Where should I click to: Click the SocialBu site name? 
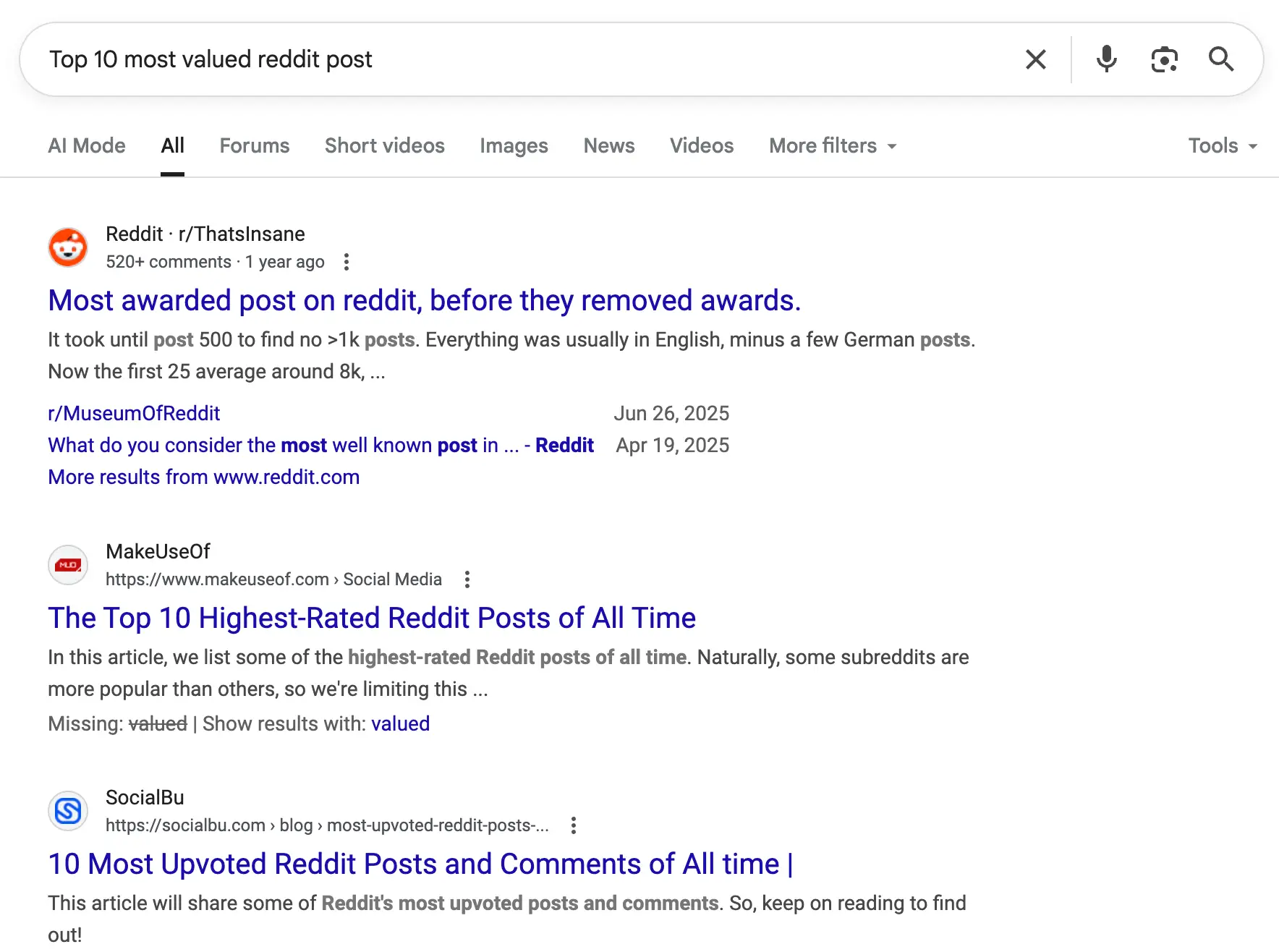click(145, 797)
